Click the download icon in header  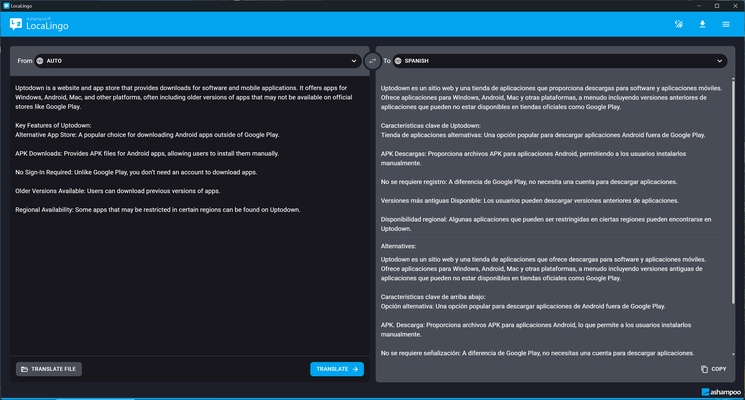[702, 24]
